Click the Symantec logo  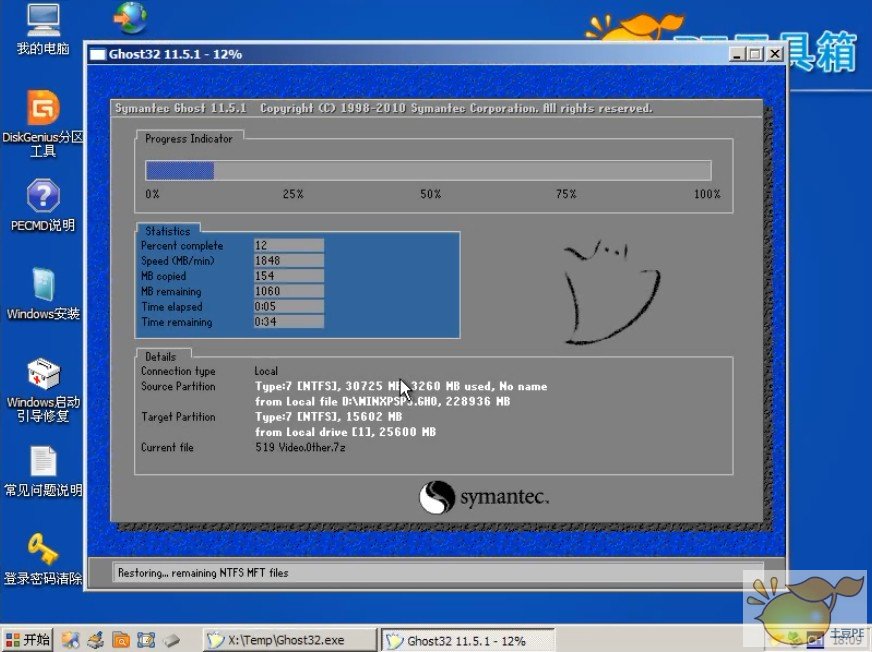pyautogui.click(x=484, y=497)
